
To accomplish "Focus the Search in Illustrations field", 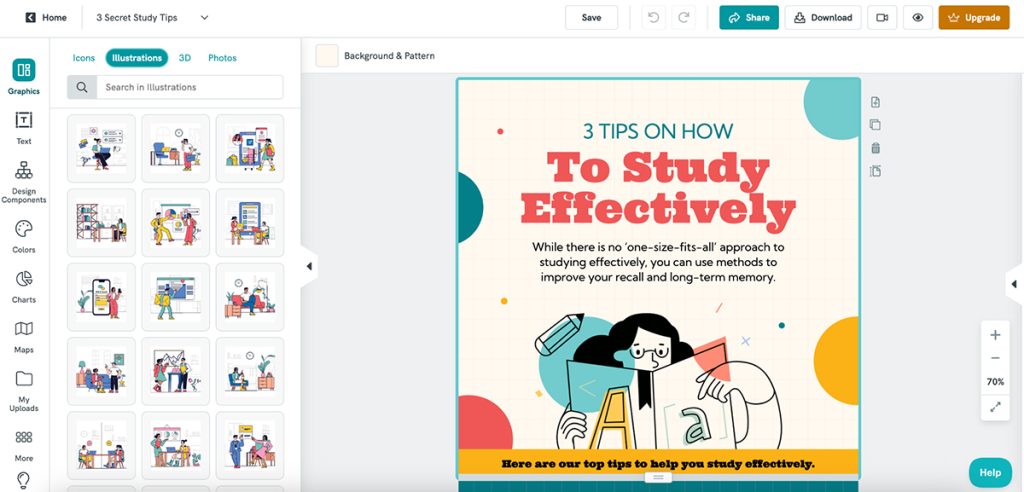I will [189, 87].
